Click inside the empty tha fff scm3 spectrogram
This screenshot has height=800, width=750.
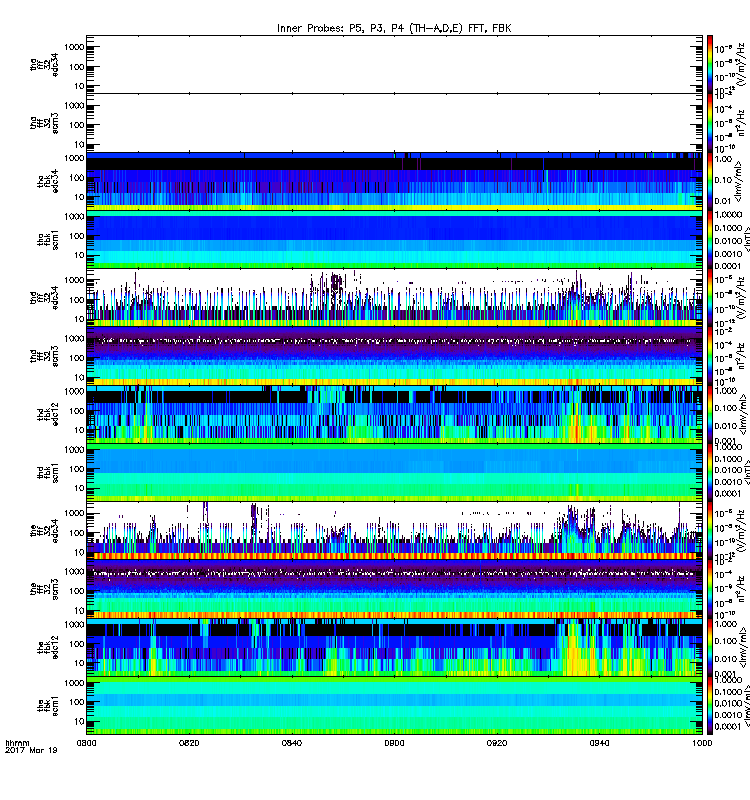394,123
